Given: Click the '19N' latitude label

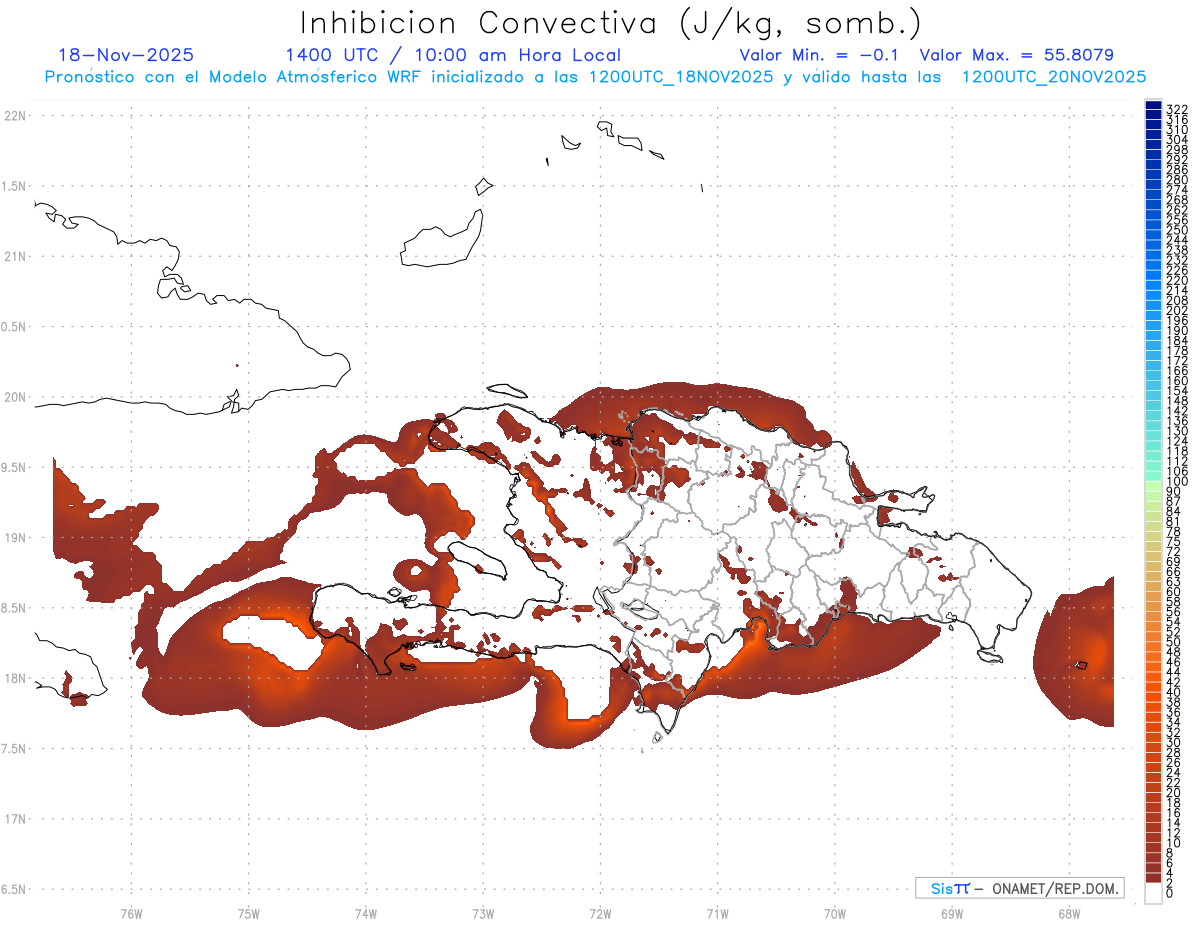Looking at the screenshot, I should click(16, 538).
